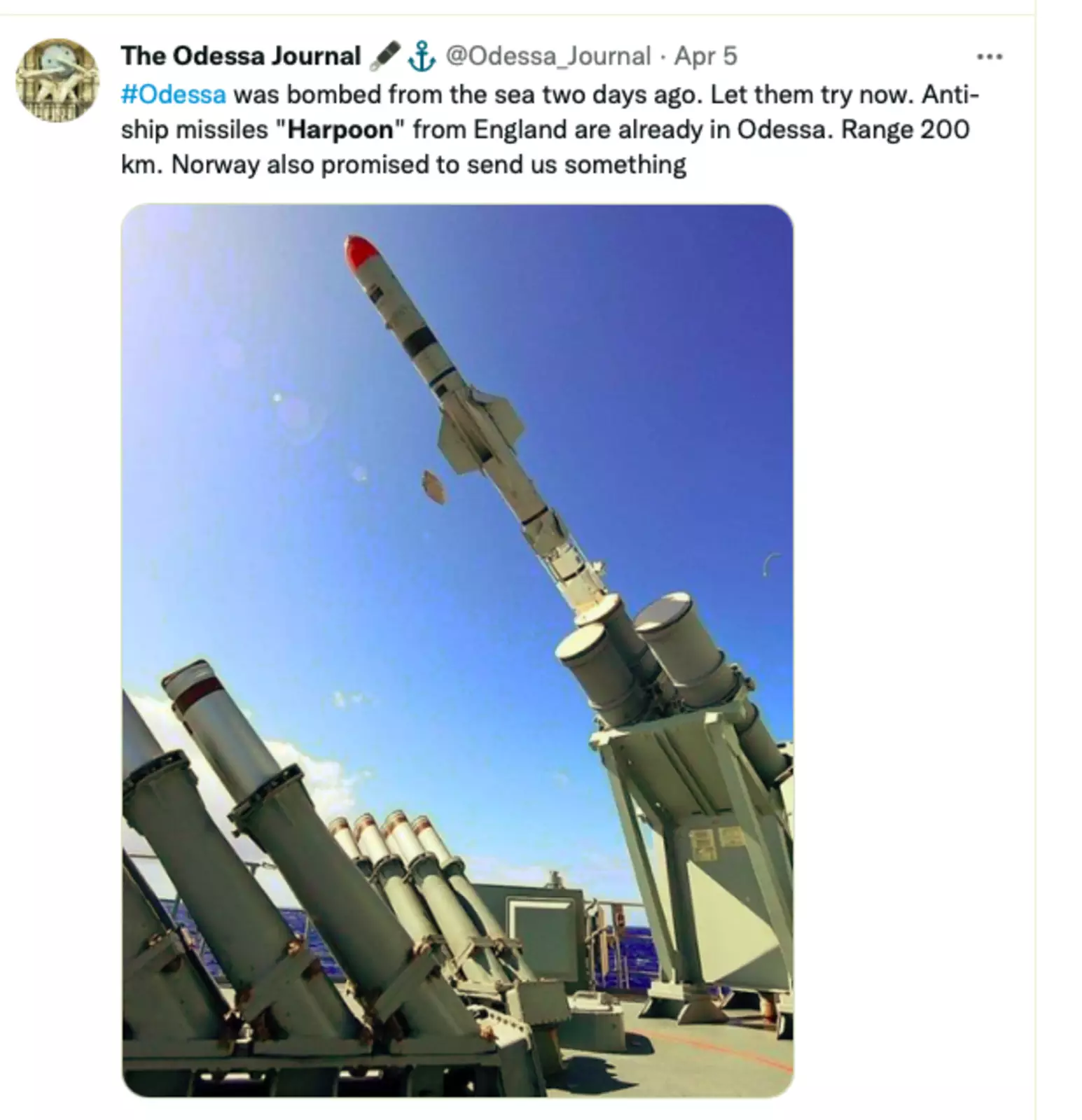Viewport: 1082px width, 1120px height.
Task: Click The Odessa Journal display name
Action: (240, 56)
